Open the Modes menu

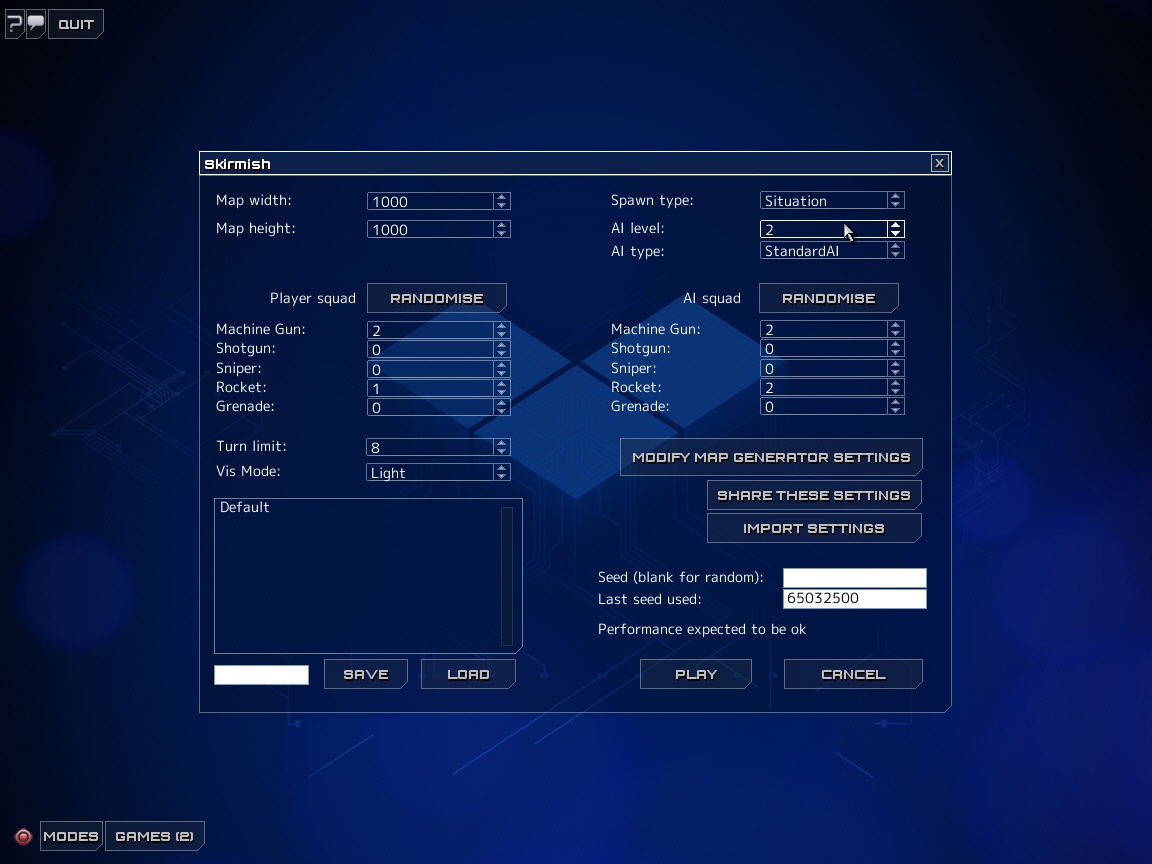[x=71, y=836]
